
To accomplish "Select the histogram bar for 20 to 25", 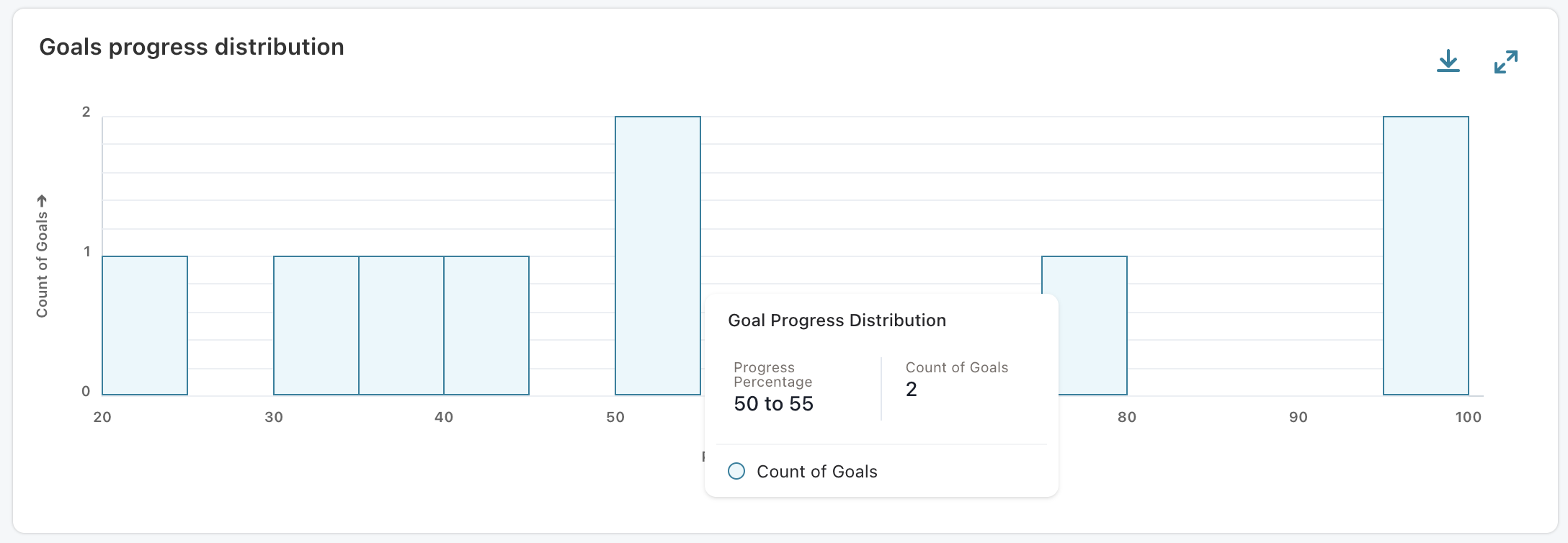I will (145, 326).
